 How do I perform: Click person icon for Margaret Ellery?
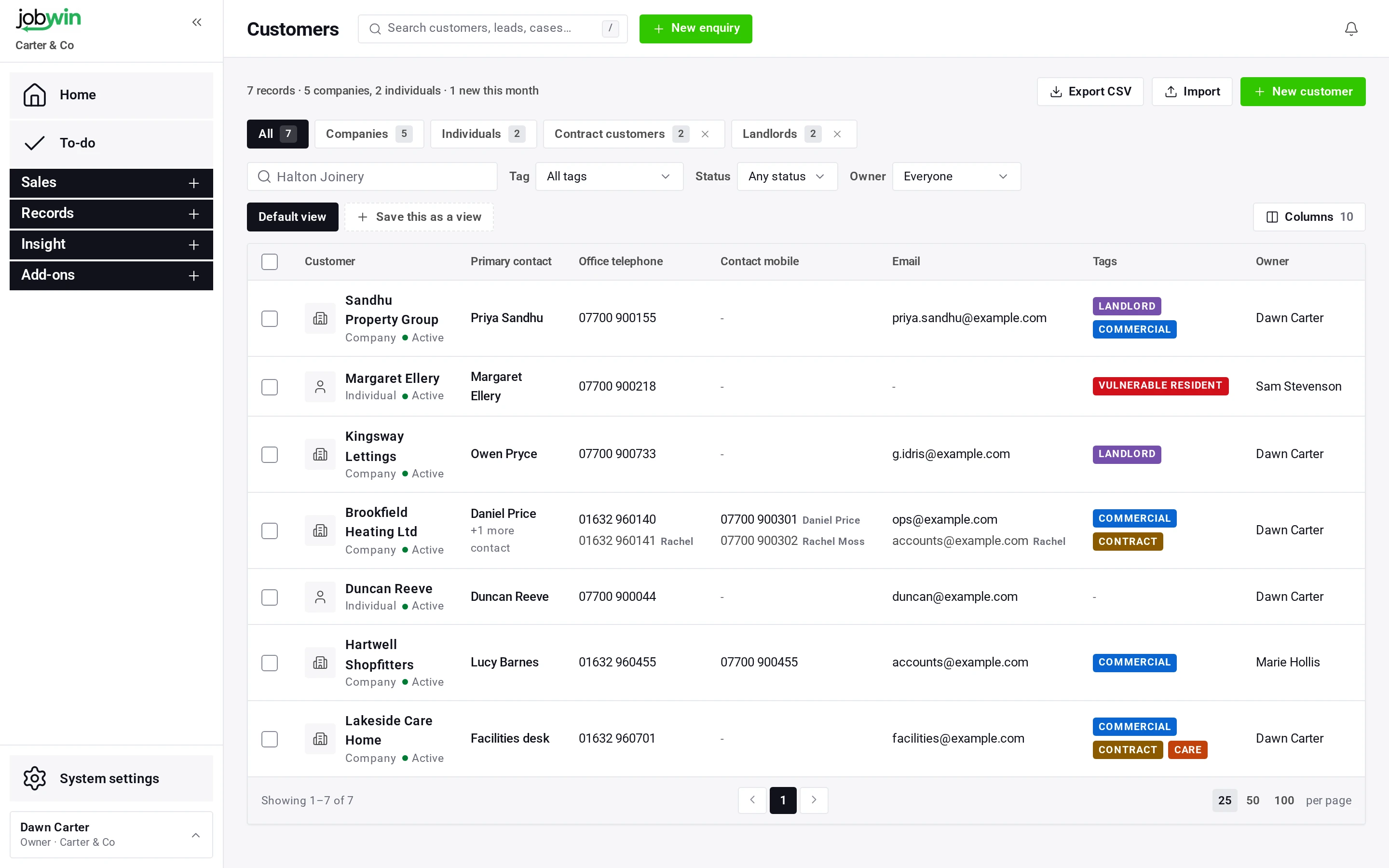[320, 387]
